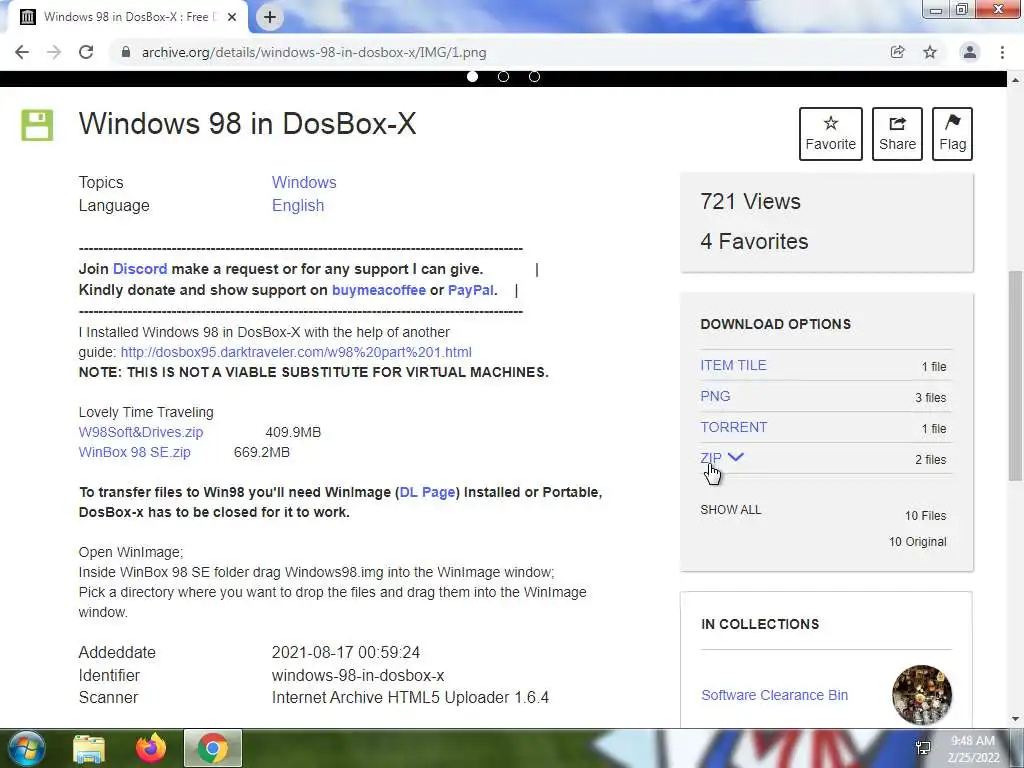
Task: Click the 4 Favorites text
Action: 754,242
